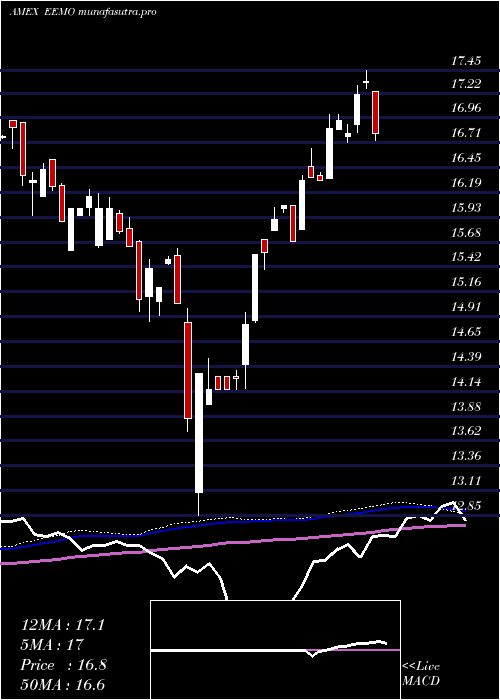
Task: Click inside the MACD indicator panel
Action: point(275,650)
